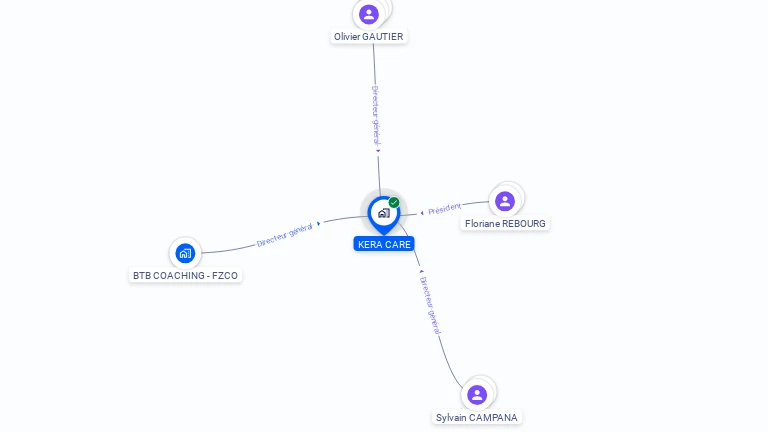Click Directeur général label on BTB link
768x432 pixels.
(285, 235)
